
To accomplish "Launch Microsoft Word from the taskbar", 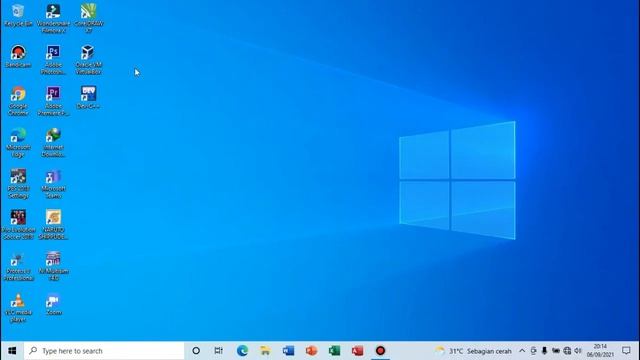I will tap(288, 351).
